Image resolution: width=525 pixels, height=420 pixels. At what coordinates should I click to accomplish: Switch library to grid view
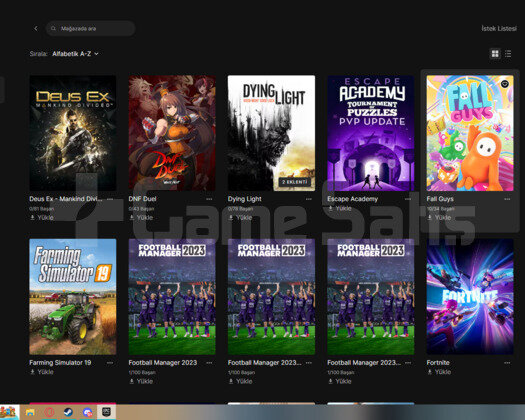click(495, 54)
